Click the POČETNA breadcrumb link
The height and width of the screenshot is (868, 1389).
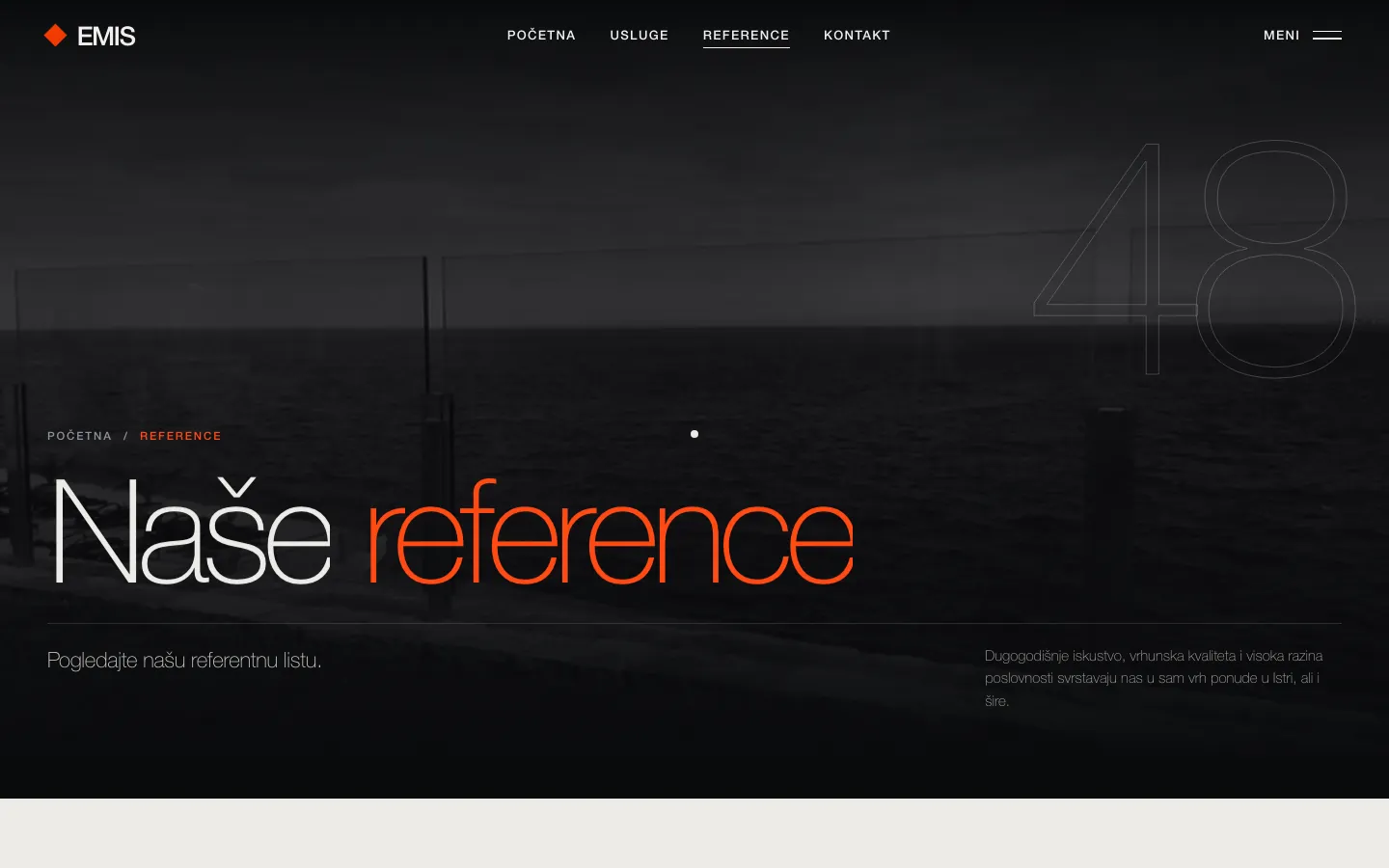click(80, 436)
